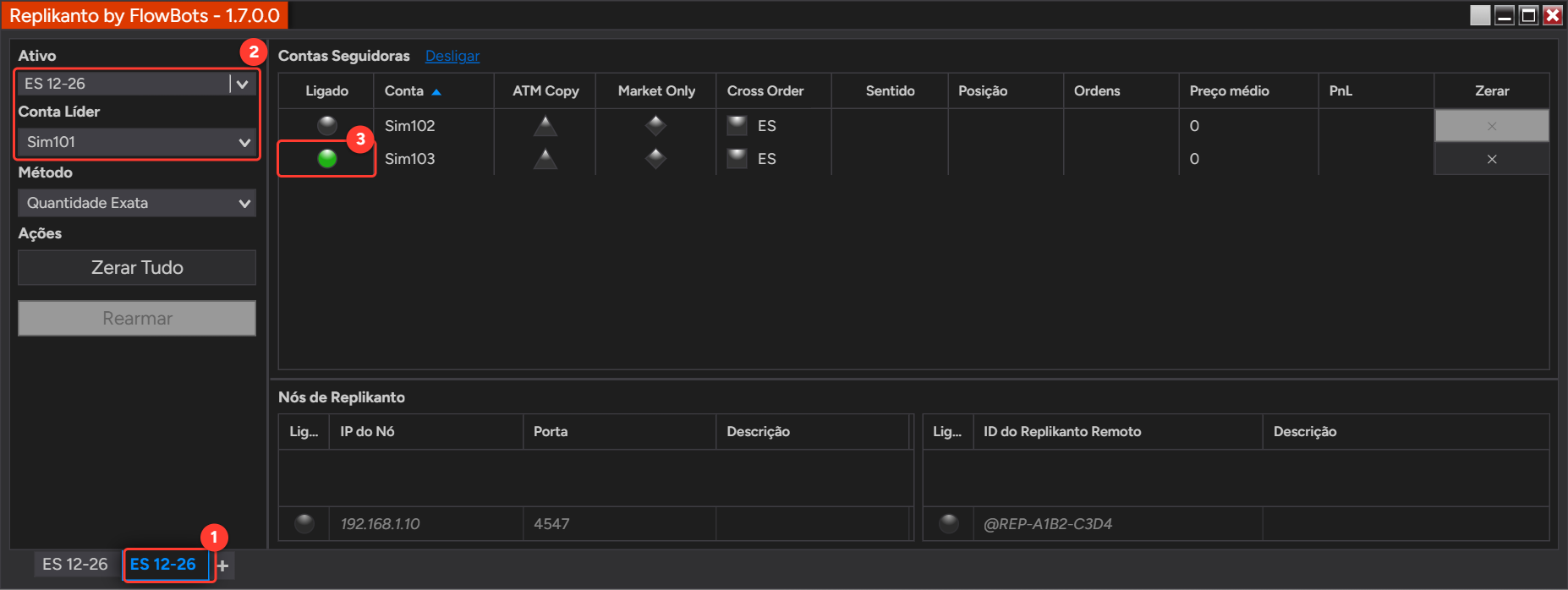Screen dimensions: 1568x590
Task: Click the Zerar X button for Sim102
Action: [x=1492, y=126]
